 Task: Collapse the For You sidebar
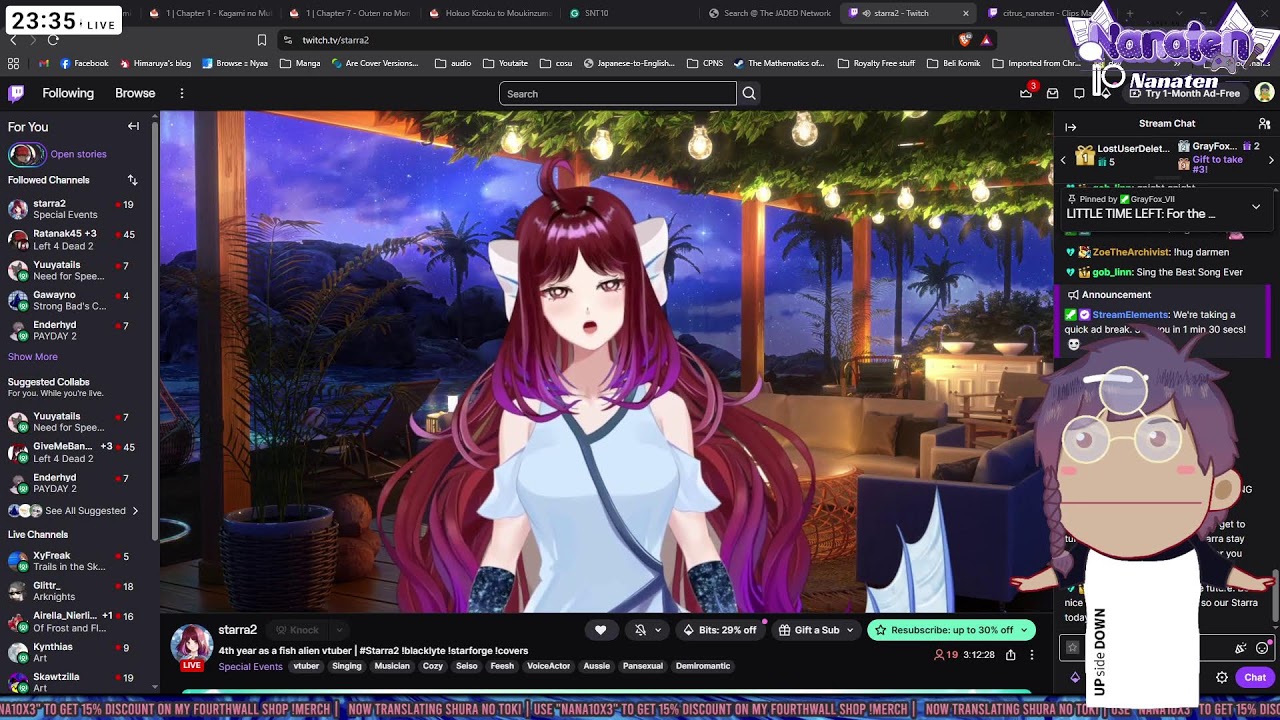pos(133,126)
